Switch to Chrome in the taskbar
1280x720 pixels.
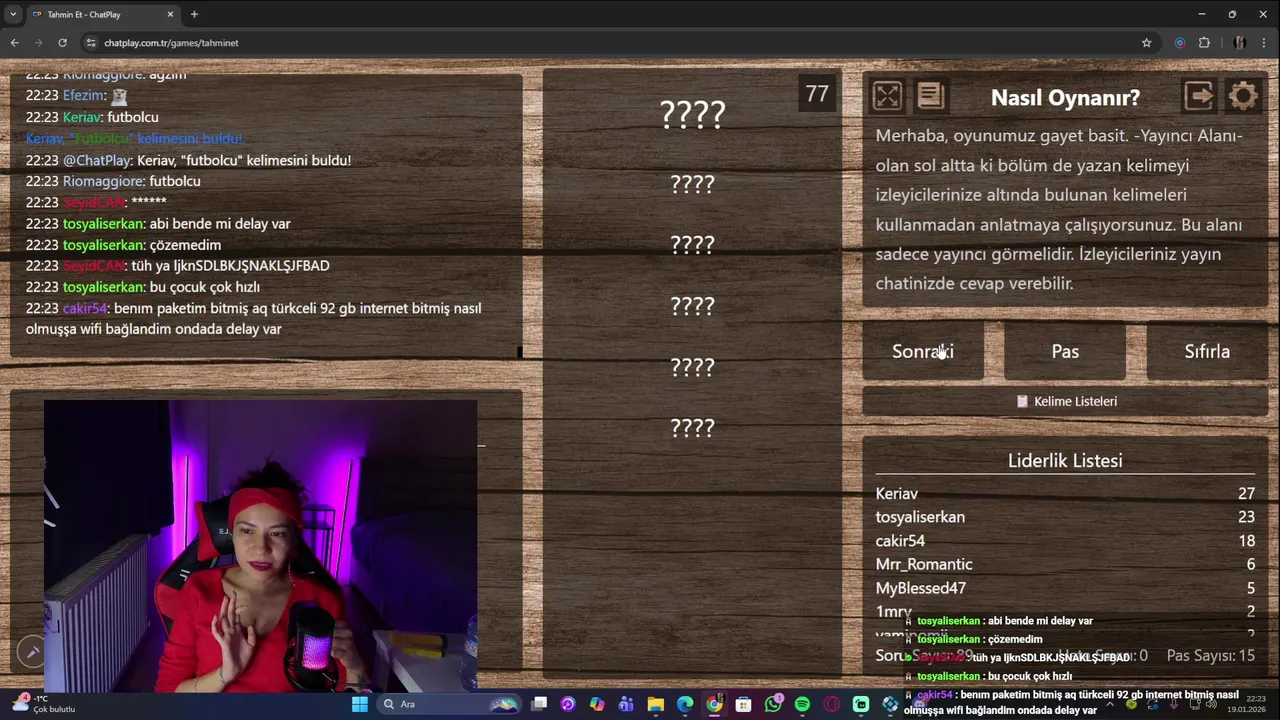pos(714,704)
